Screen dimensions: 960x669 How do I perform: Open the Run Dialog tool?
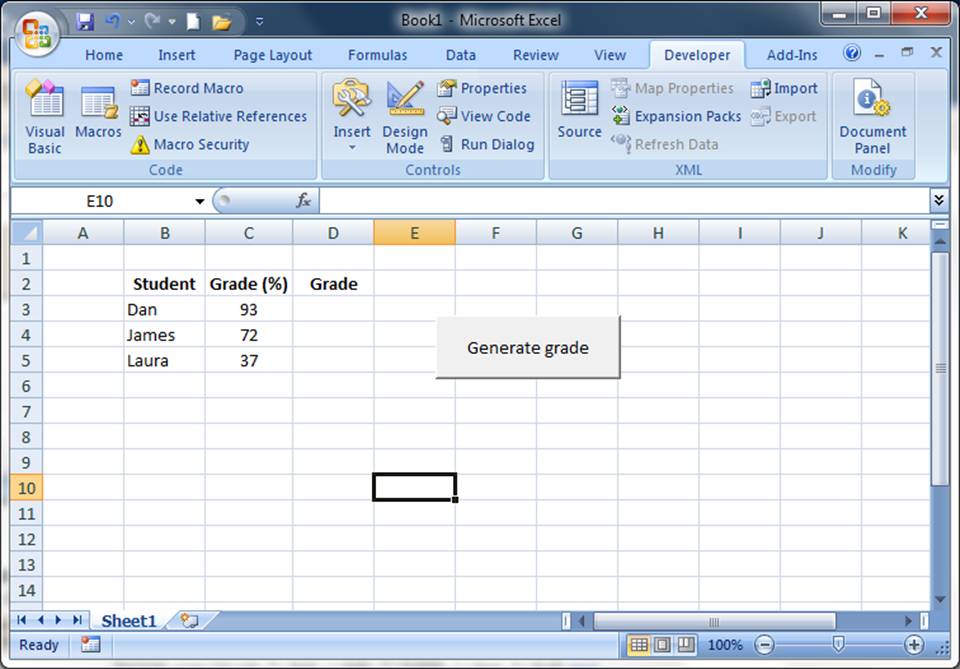[x=488, y=144]
